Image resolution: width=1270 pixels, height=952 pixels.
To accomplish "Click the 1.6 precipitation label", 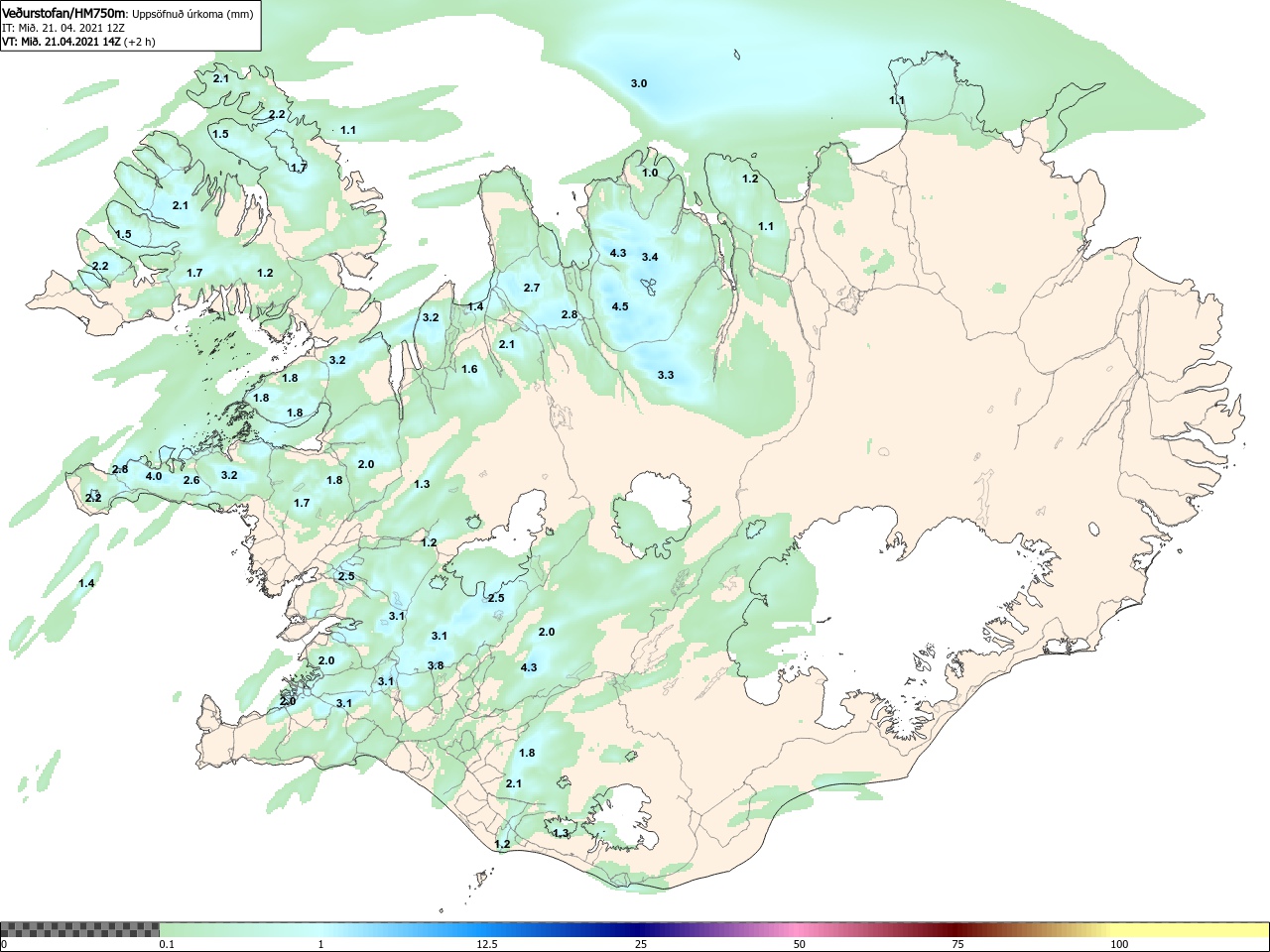I will [x=469, y=369].
